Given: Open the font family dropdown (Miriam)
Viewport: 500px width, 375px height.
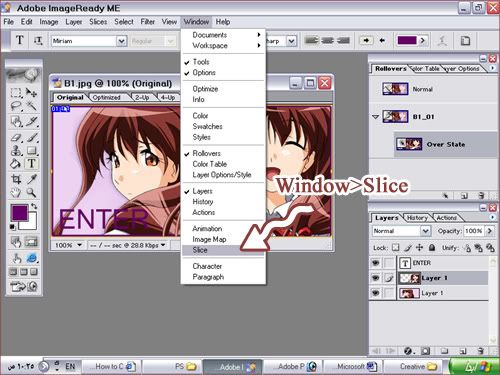Looking at the screenshot, I should (x=122, y=41).
